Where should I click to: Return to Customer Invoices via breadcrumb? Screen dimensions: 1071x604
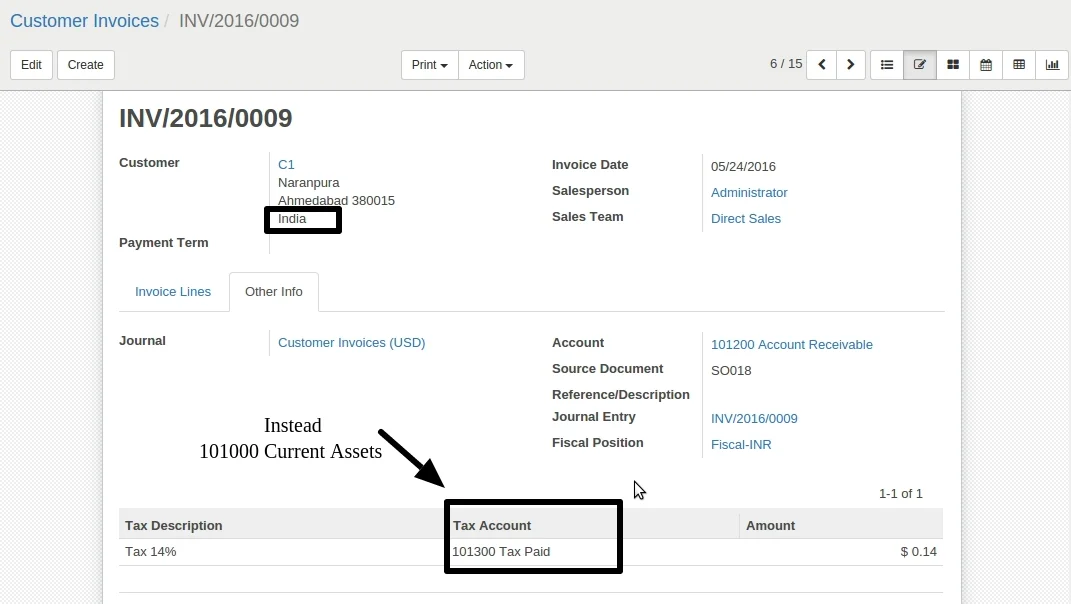pyautogui.click(x=84, y=20)
